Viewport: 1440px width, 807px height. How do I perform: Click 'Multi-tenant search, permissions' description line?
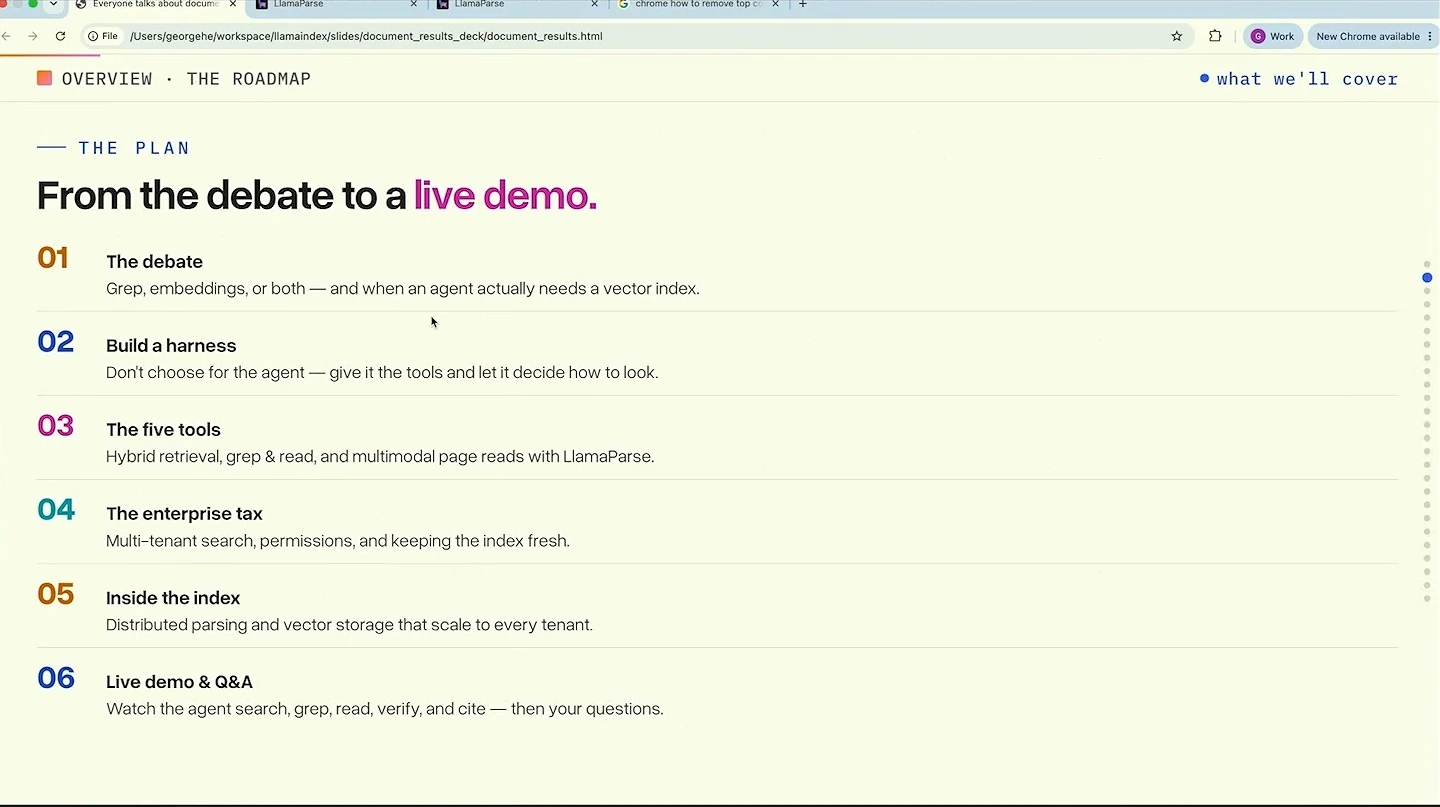pyautogui.click(x=338, y=541)
